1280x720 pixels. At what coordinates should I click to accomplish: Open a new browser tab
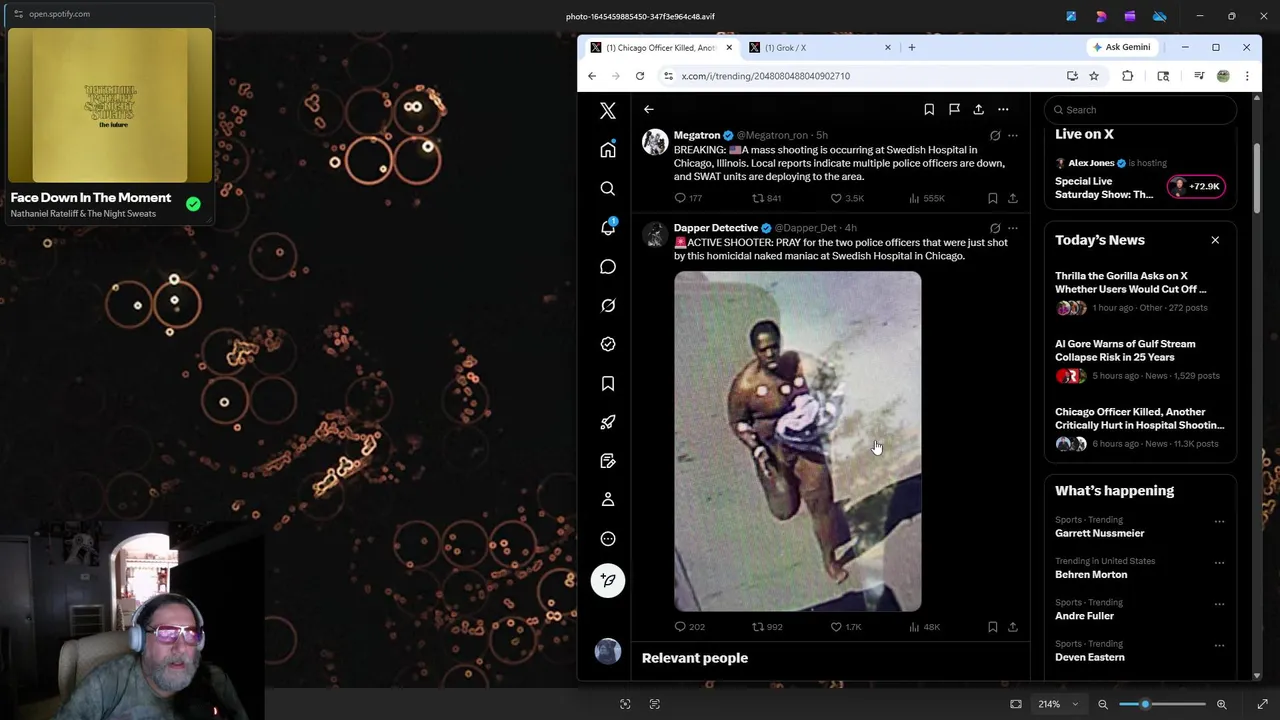pyautogui.click(x=912, y=47)
